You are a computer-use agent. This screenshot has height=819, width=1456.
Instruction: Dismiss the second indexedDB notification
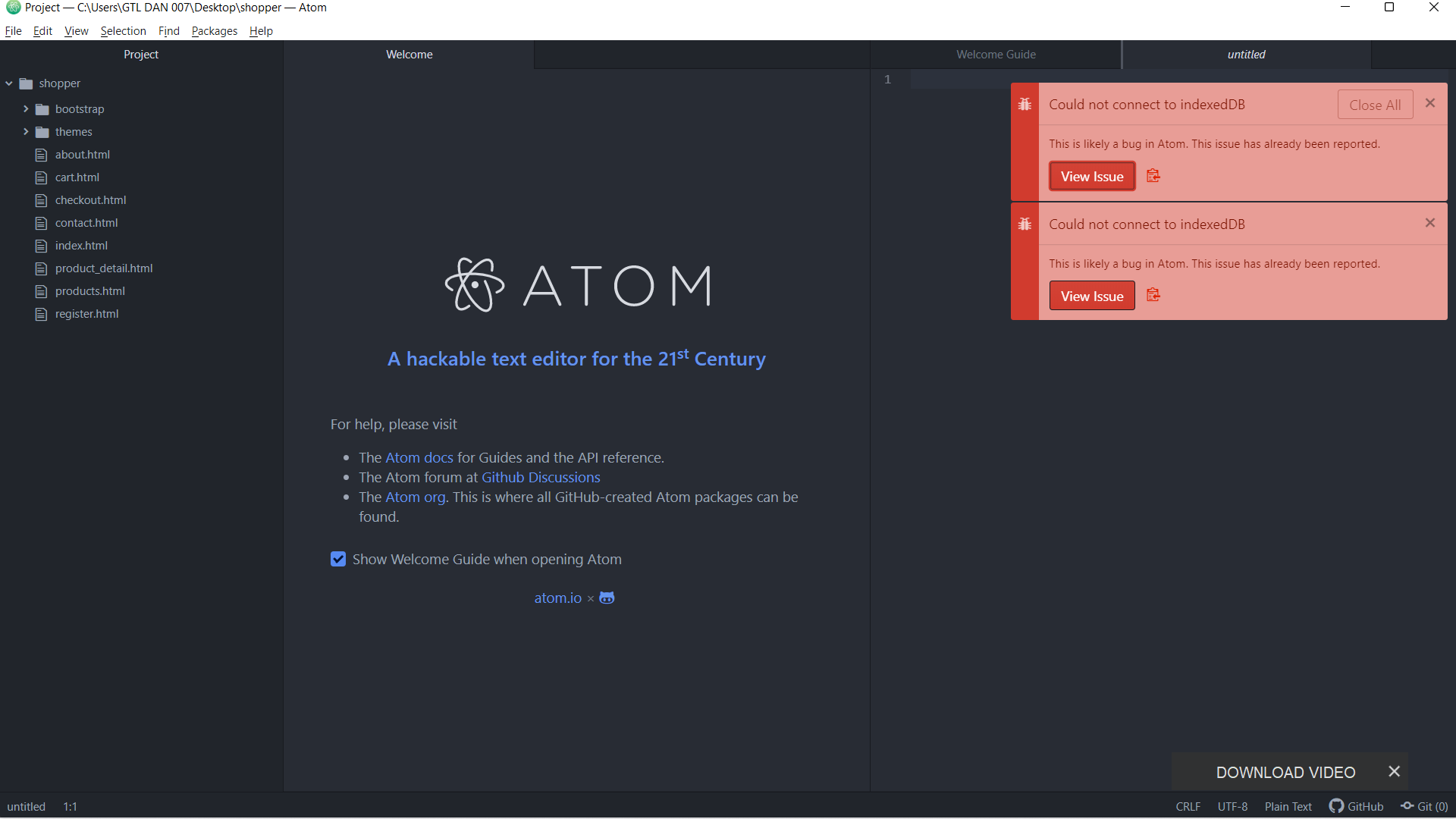(x=1430, y=223)
